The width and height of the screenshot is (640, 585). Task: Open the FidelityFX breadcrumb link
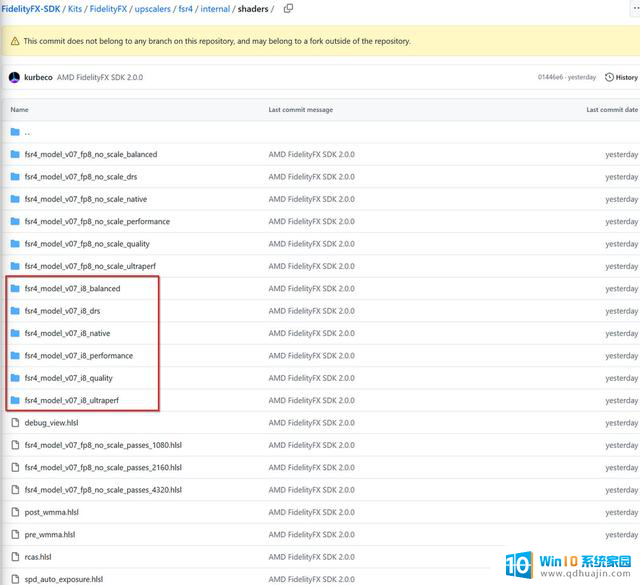click(108, 9)
